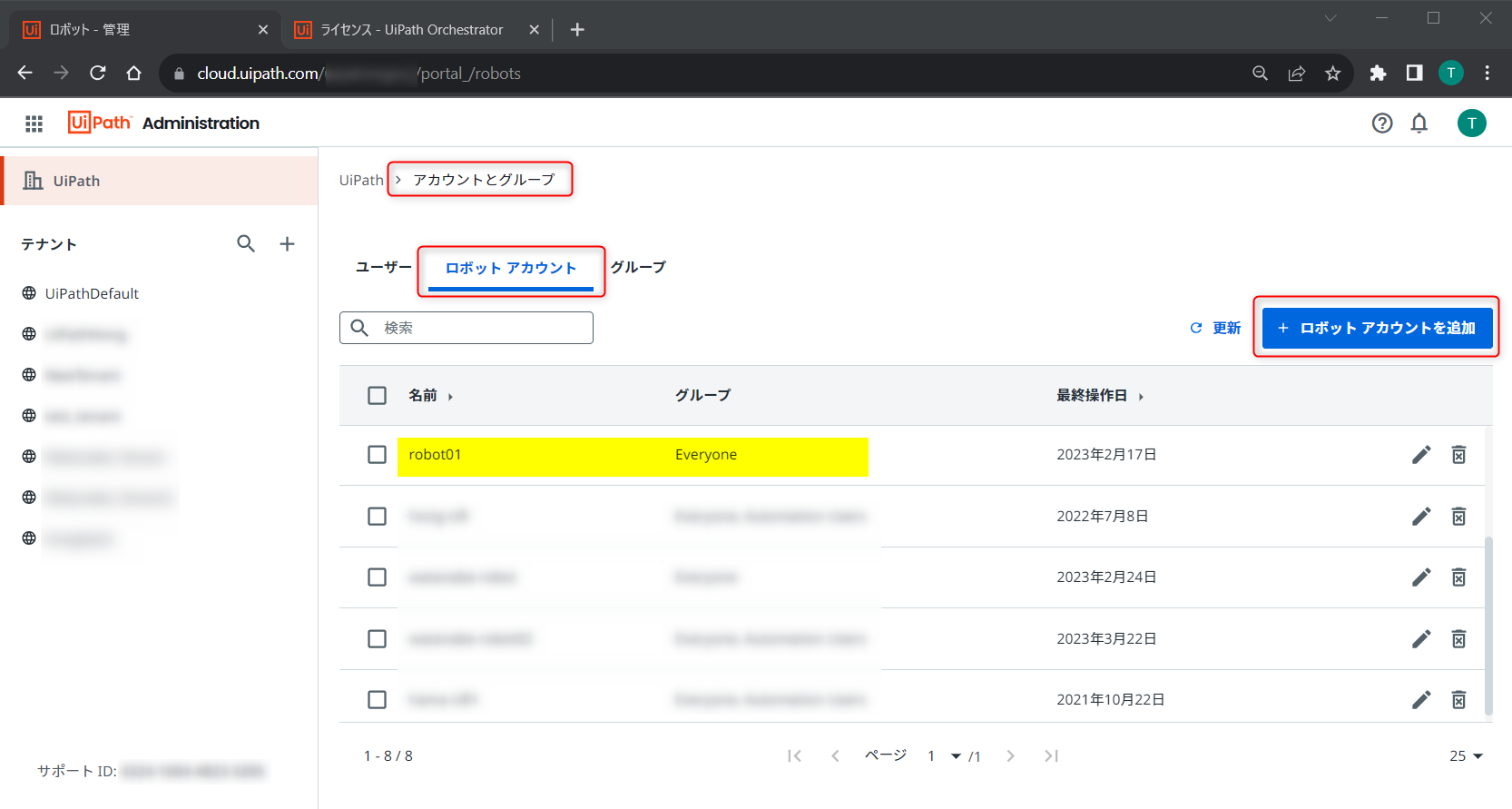Click the 2023年2月17日 date cell
Screen dimensions: 1512x809
(x=1106, y=455)
